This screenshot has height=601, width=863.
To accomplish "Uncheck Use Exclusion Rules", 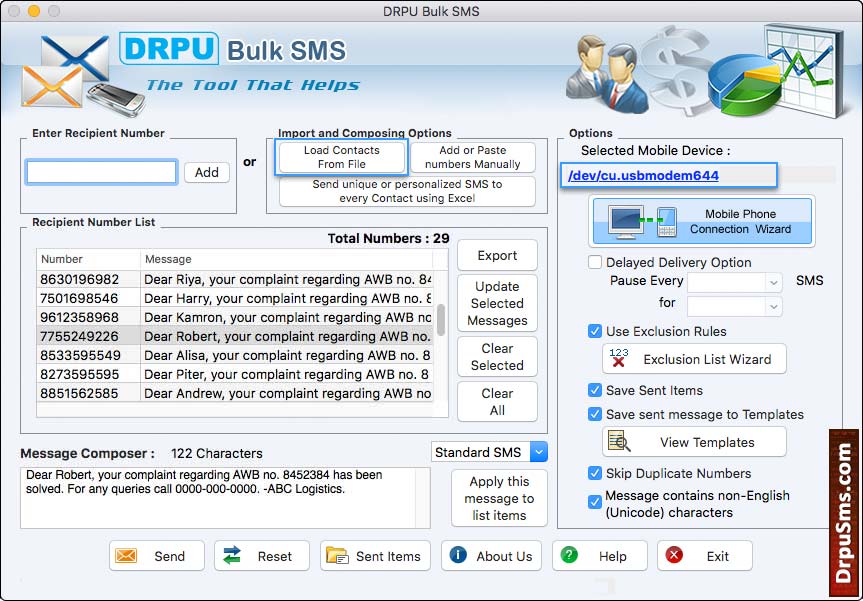I will (x=594, y=331).
